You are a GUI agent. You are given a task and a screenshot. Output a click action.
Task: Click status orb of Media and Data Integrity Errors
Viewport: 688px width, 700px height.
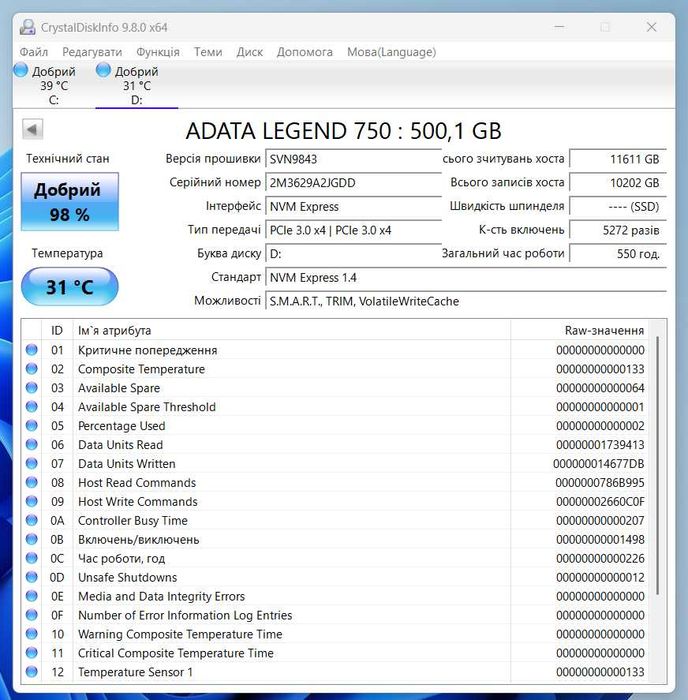click(x=32, y=596)
